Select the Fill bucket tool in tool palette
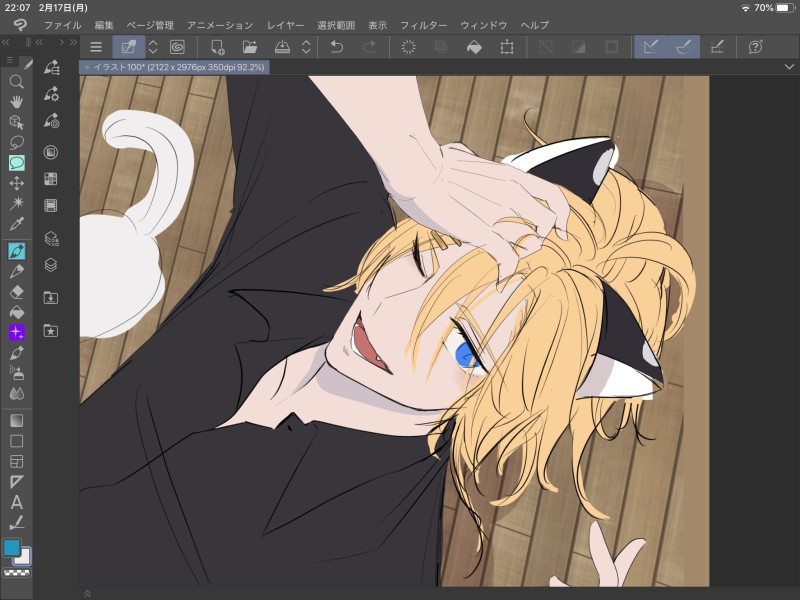 (16, 312)
